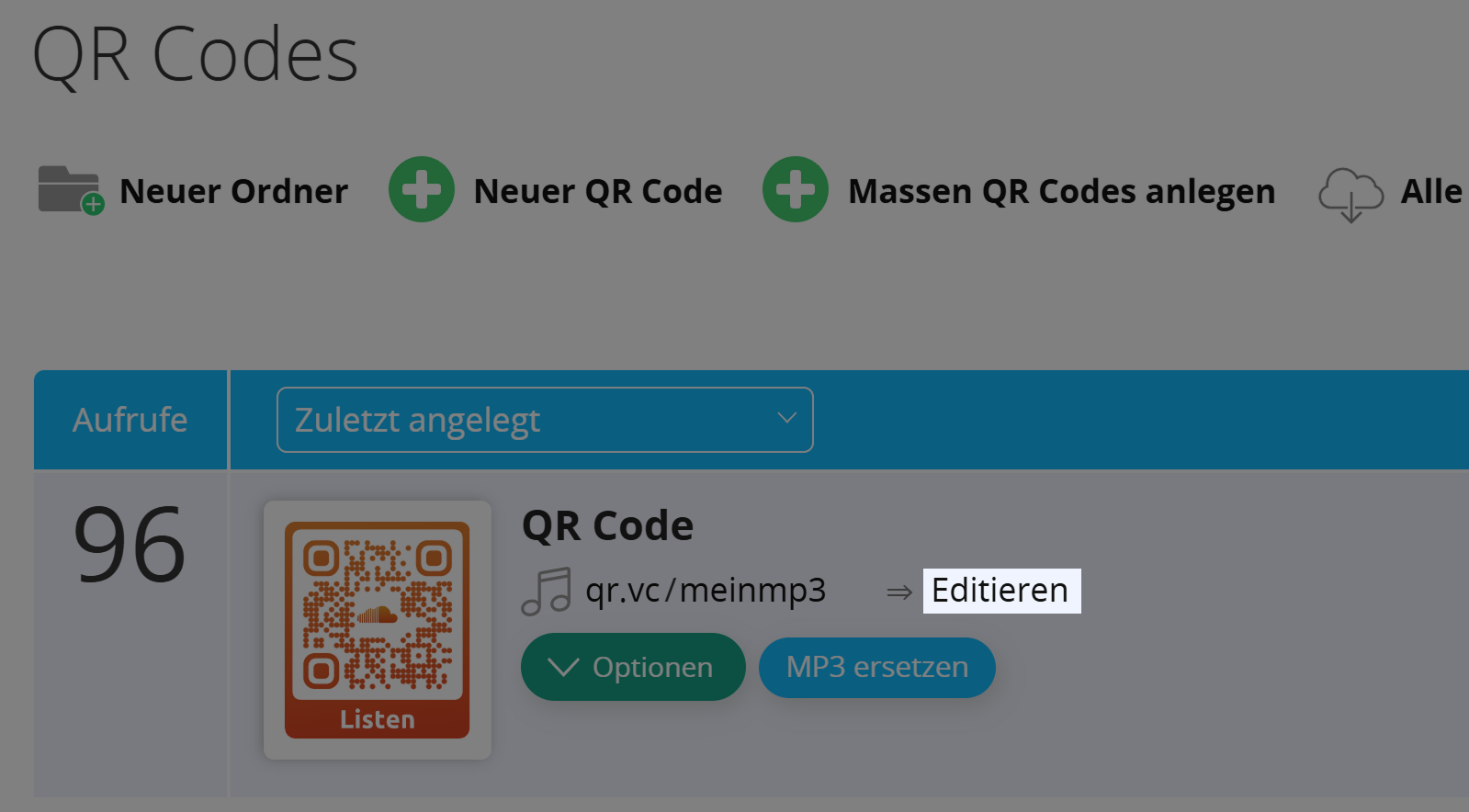Screen dimensions: 1469x812
Task: Click the cloud download icon next to Alle
Action: (1351, 192)
